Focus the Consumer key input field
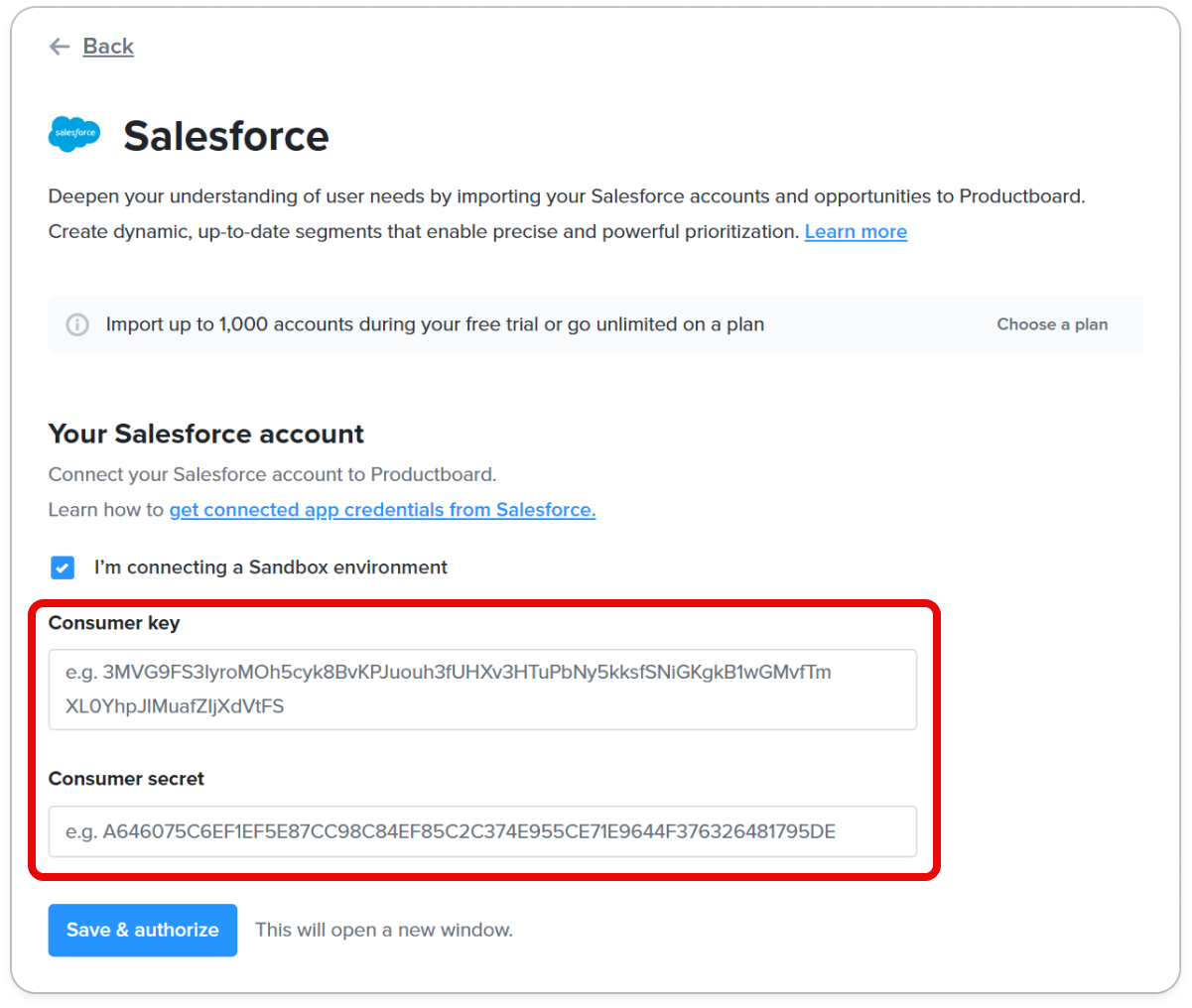This screenshot has height=1008, width=1192. [x=482, y=690]
